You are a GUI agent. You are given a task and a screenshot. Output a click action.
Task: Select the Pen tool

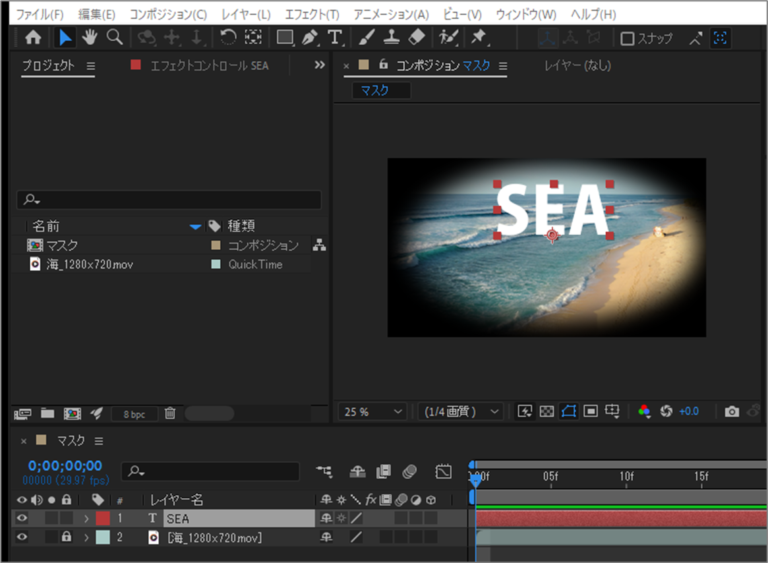310,37
